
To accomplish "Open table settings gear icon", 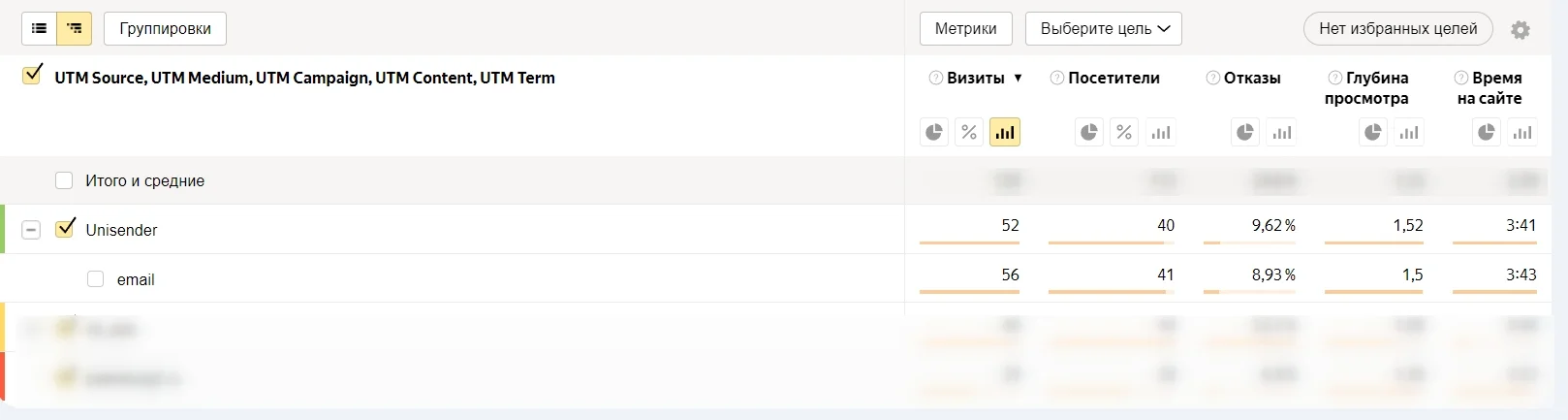I will (1521, 30).
